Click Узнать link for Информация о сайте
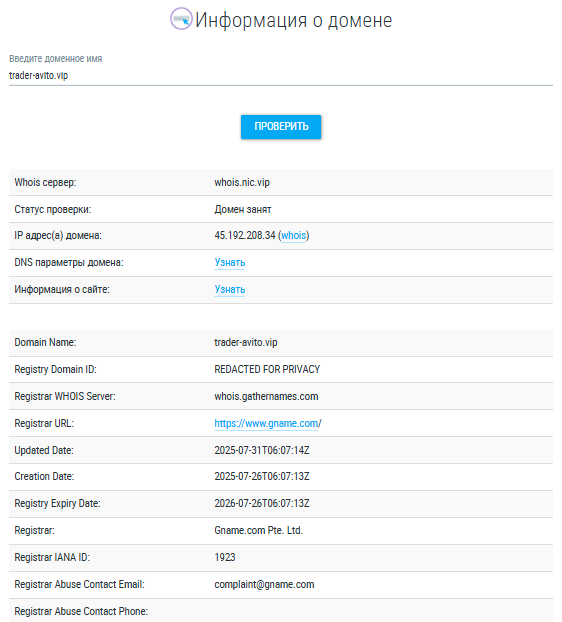This screenshot has width=562, height=622. coord(230,290)
